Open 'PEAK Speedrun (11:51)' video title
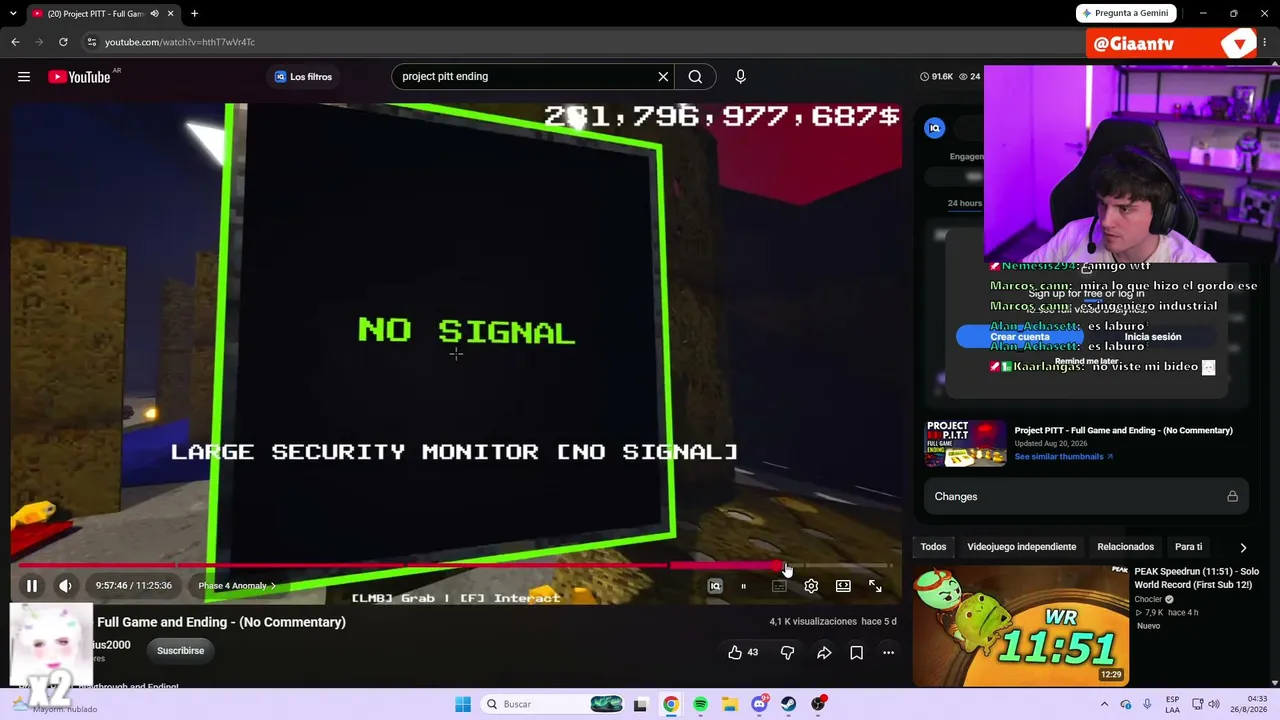This screenshot has width=1280, height=720. 1196,578
